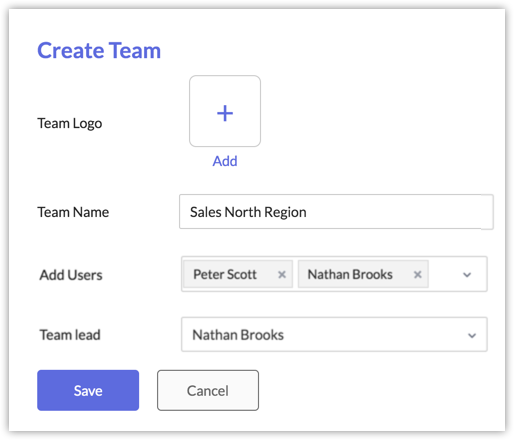Remove Peter Scott from added users

[x=282, y=275]
